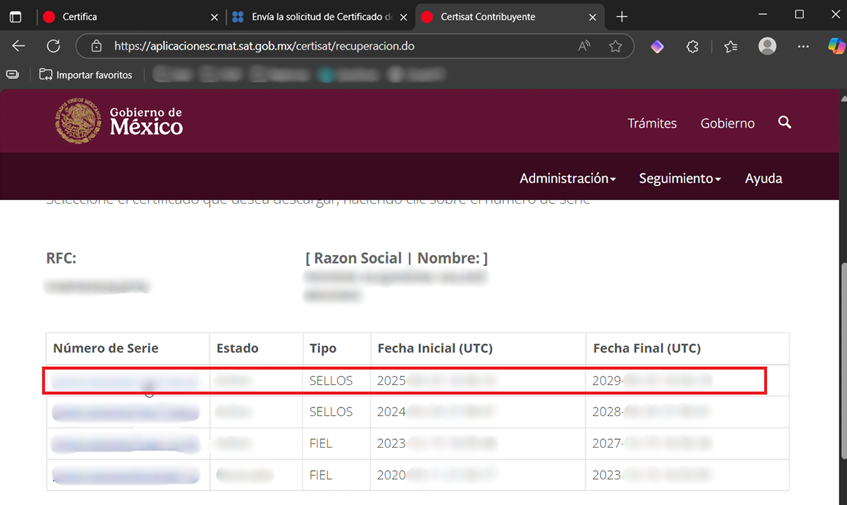Open the favorites list icon in the toolbar
Viewport: 847px width, 505px height.
730,46
